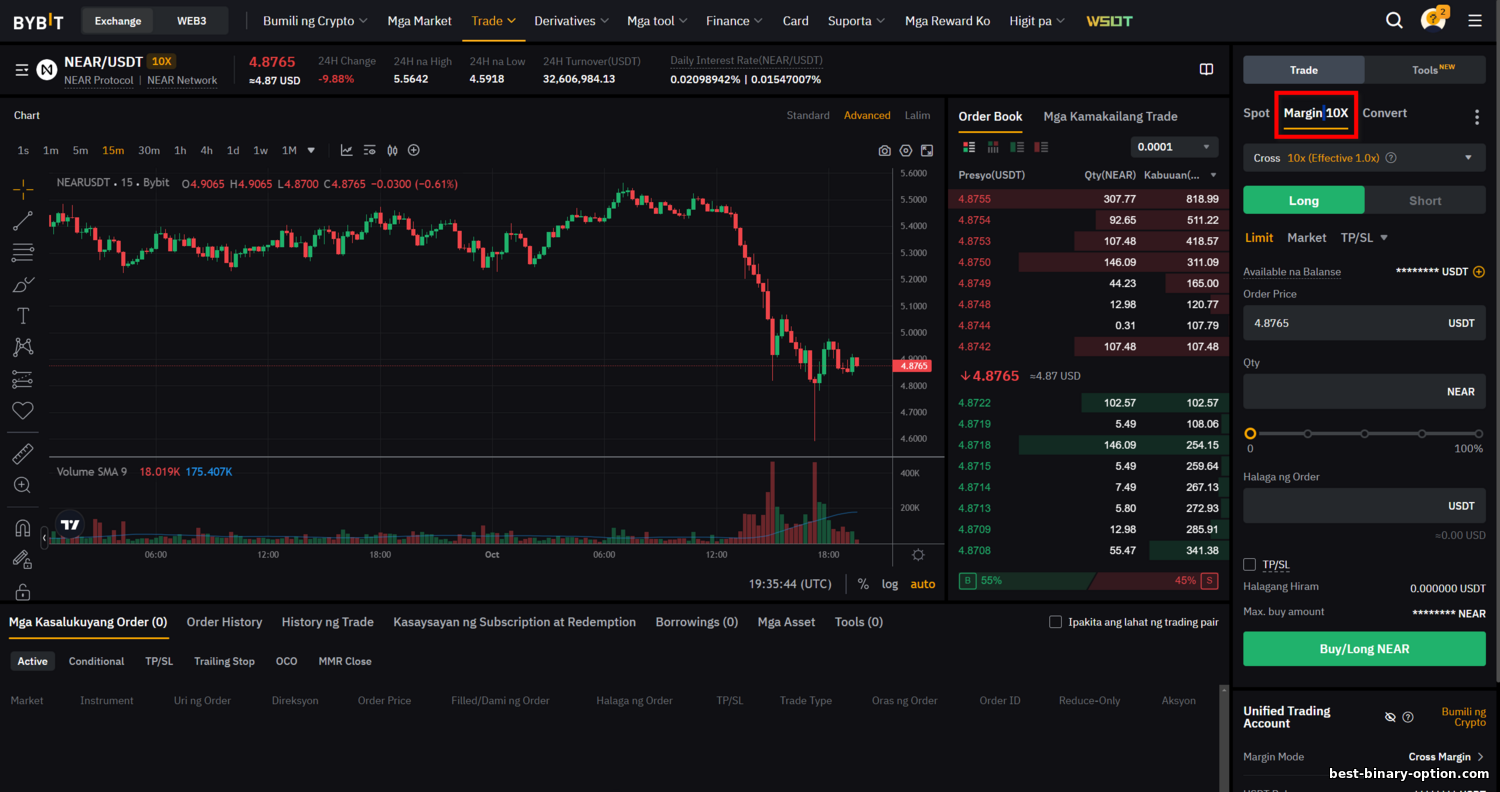The width and height of the screenshot is (1500, 792).
Task: Open the hamburger menu in top right
Action: (1475, 20)
